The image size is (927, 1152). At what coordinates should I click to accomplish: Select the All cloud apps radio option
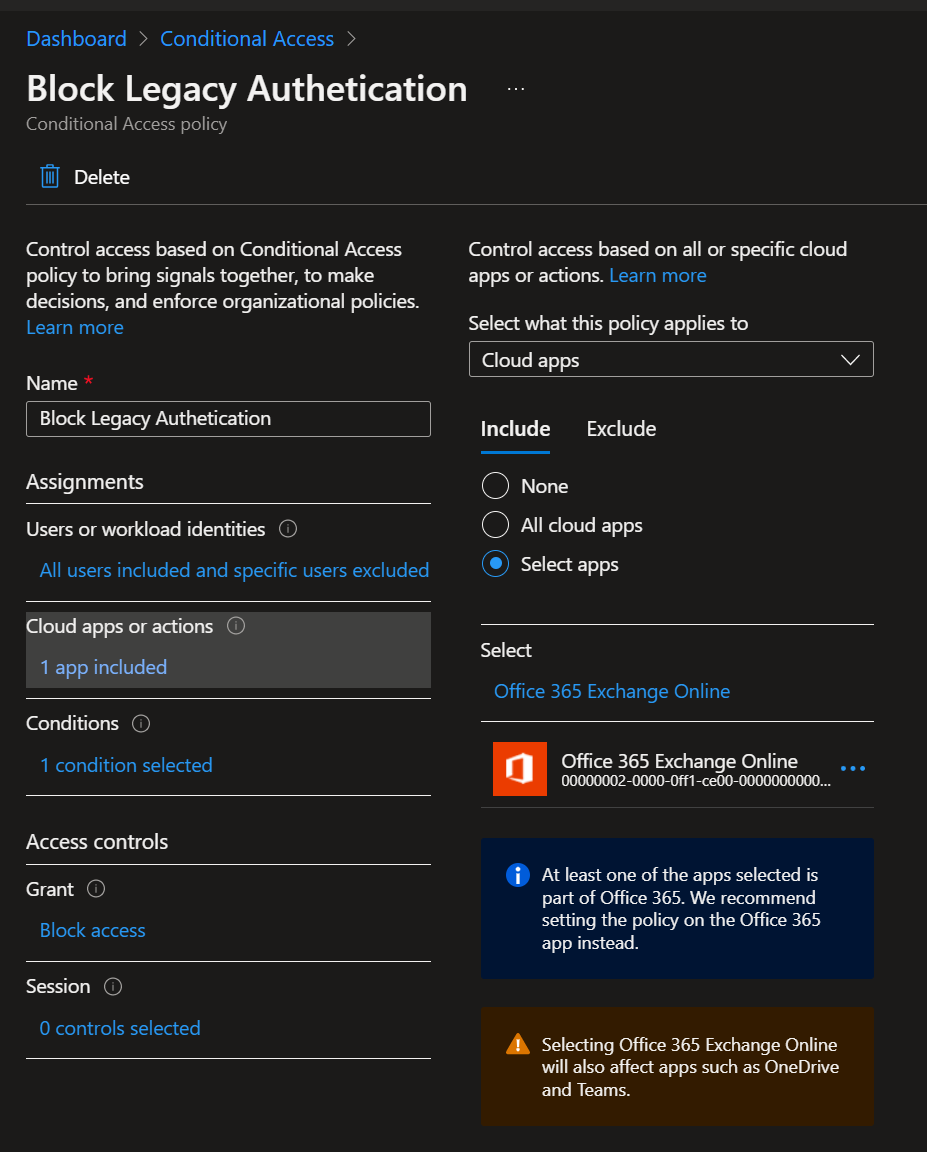(495, 525)
